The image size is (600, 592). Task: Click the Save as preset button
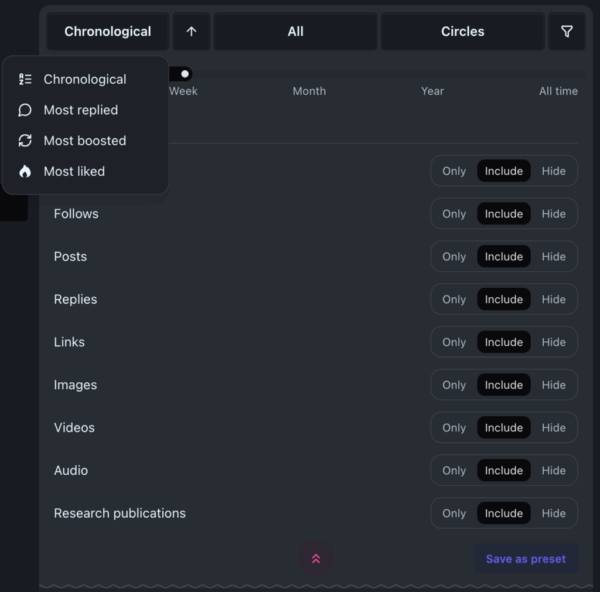[525, 559]
